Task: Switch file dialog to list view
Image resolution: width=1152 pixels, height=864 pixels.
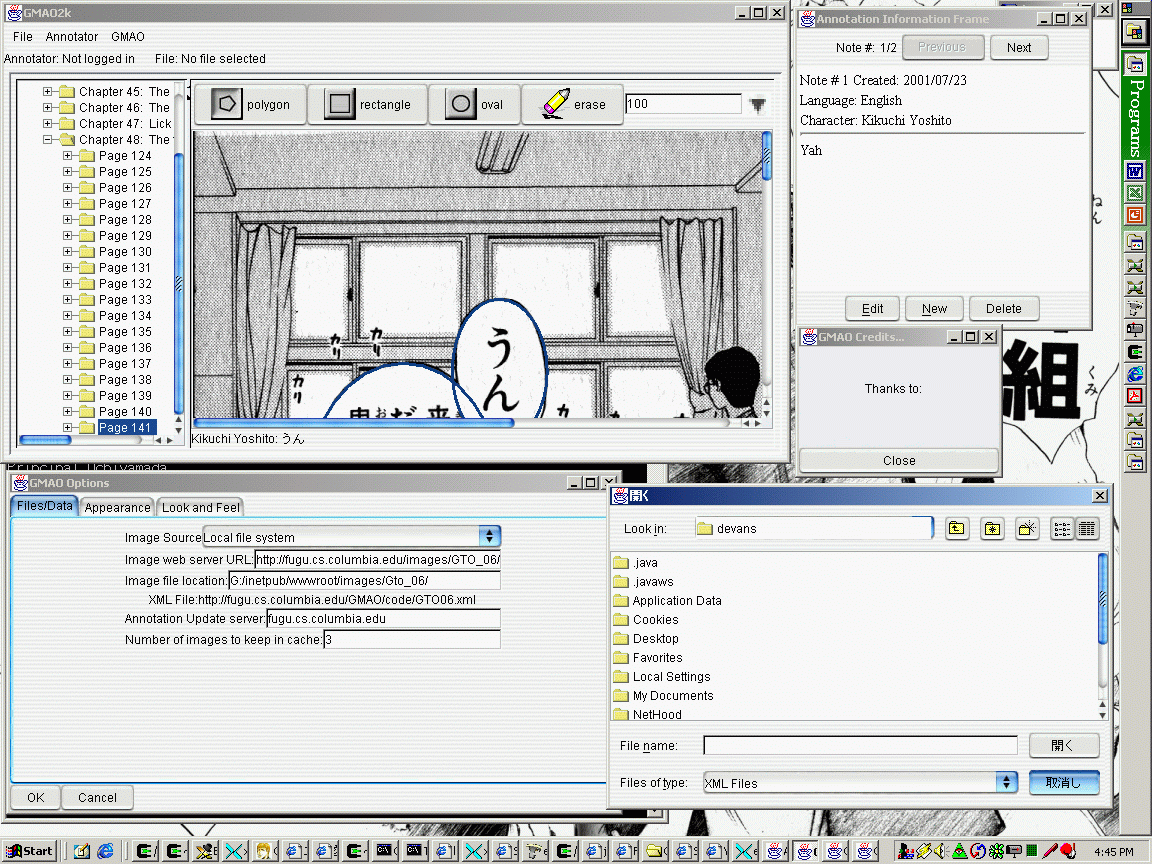Action: point(1062,528)
